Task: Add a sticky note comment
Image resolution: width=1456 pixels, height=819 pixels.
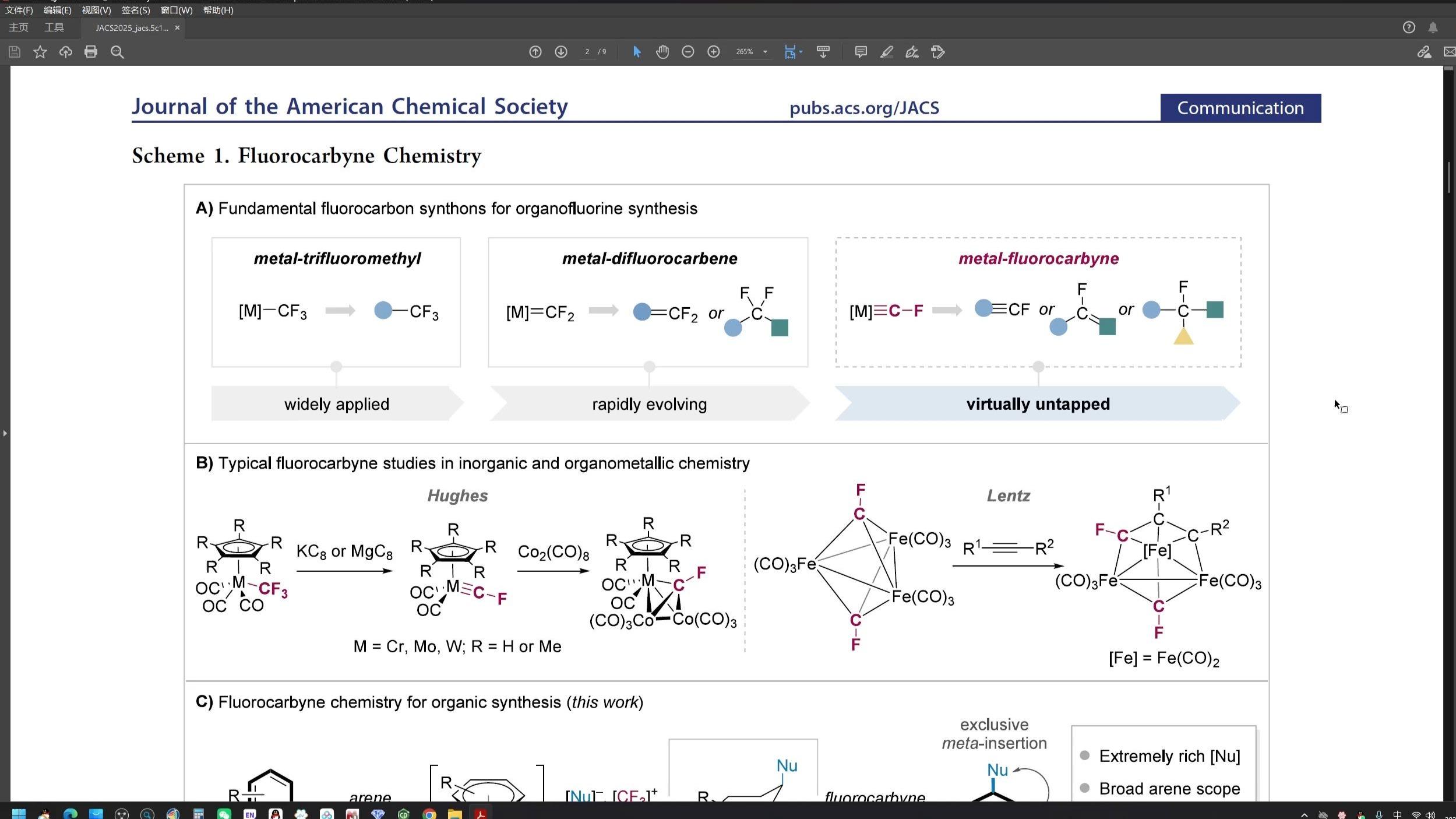Action: coord(860,52)
